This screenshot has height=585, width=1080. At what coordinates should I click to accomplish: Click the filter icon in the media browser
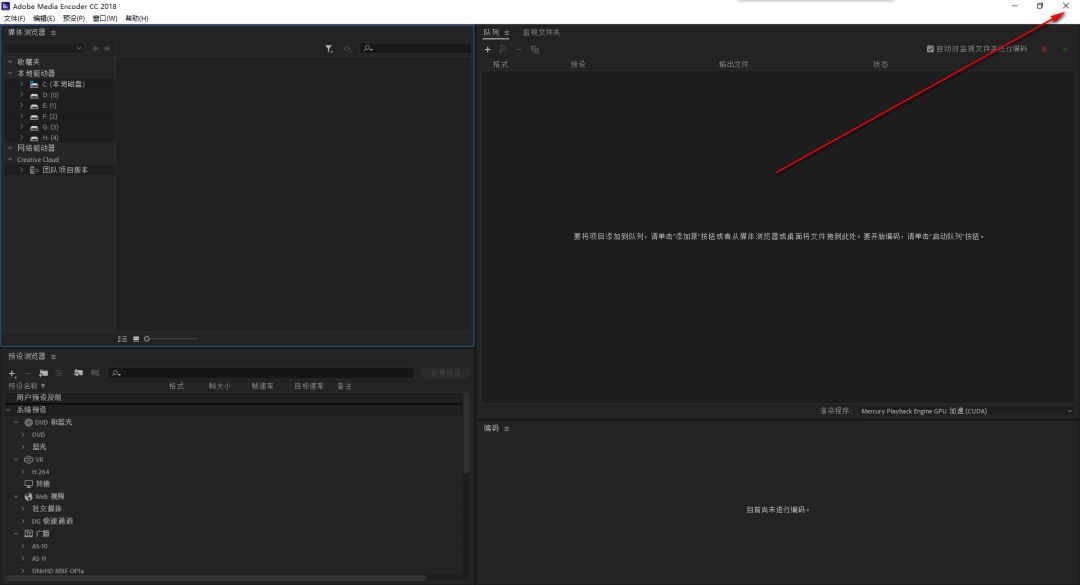tap(328, 48)
